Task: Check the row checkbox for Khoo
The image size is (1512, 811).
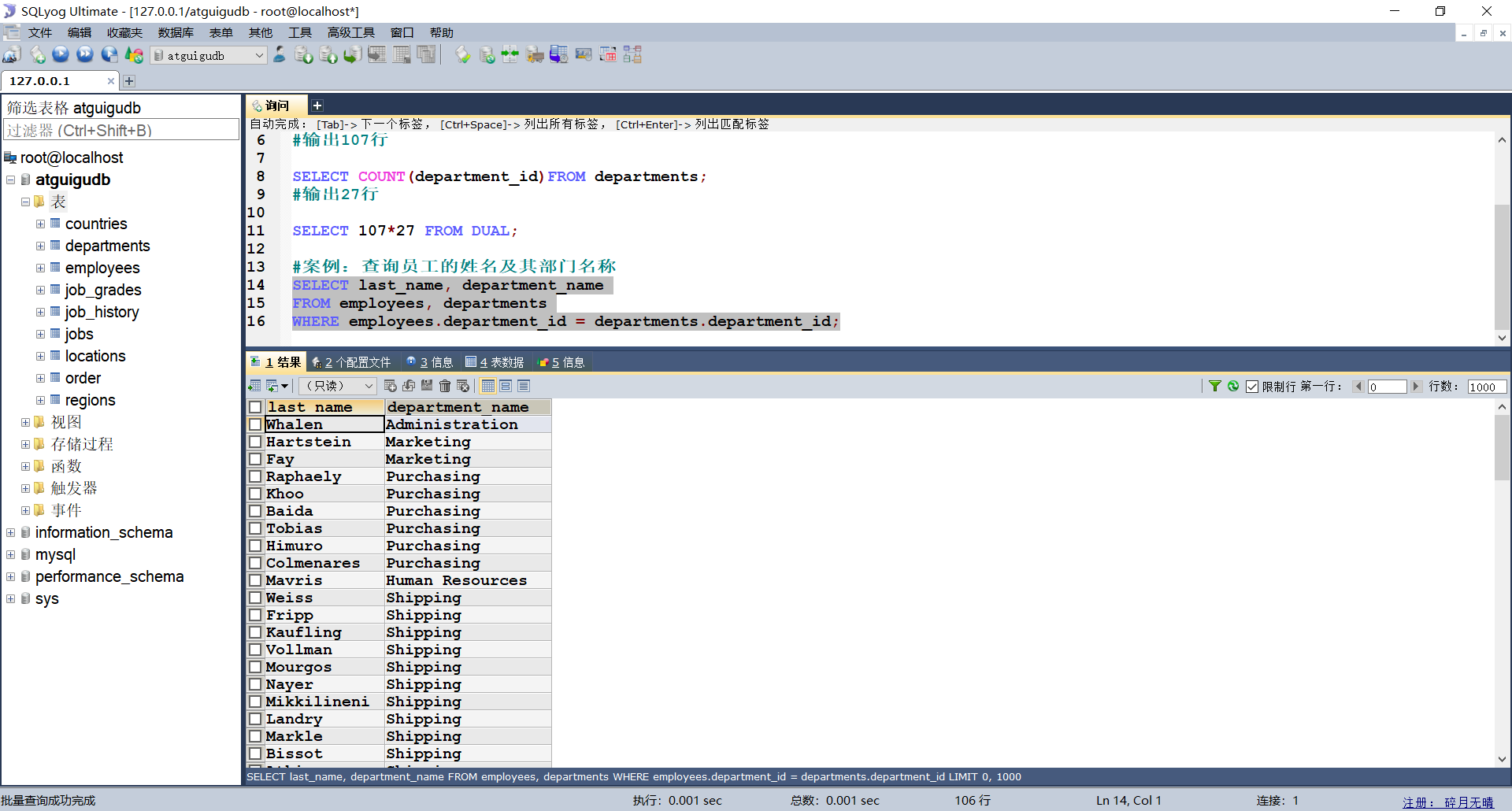Action: (x=255, y=494)
